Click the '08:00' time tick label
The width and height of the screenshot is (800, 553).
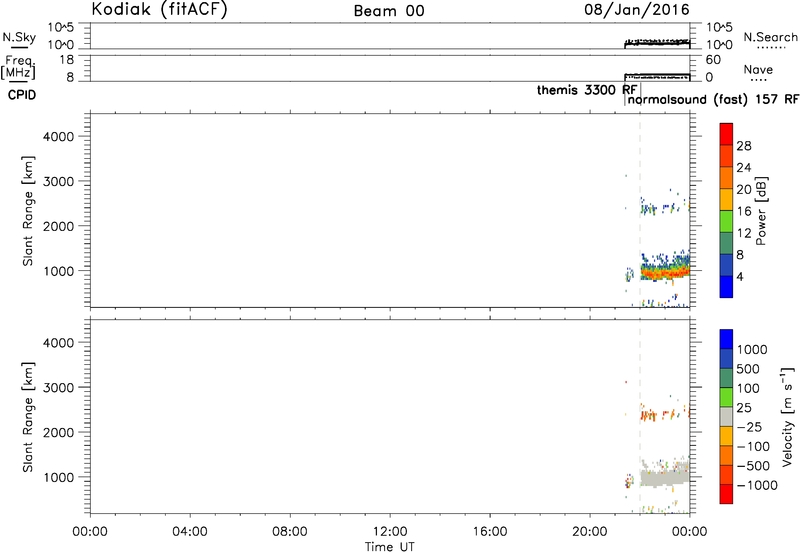coord(290,532)
